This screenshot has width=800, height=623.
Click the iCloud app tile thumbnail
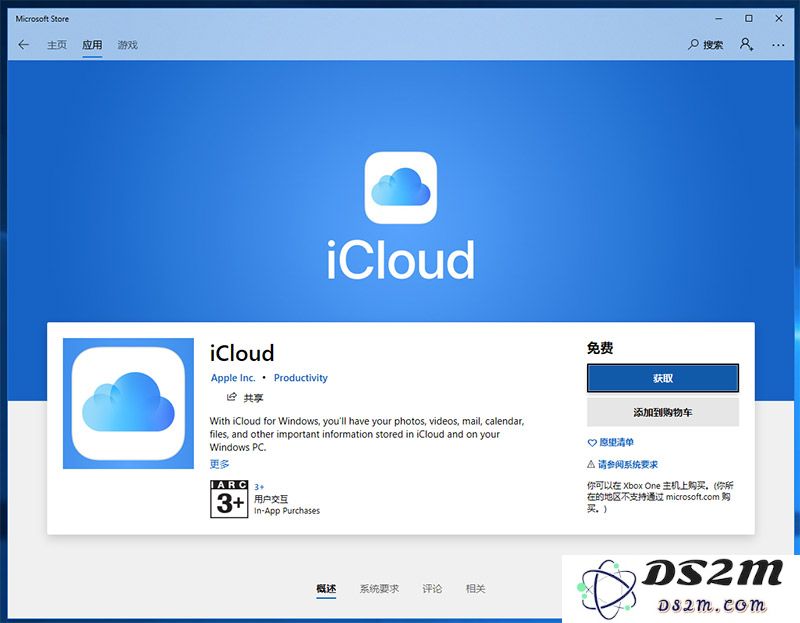tap(128, 403)
